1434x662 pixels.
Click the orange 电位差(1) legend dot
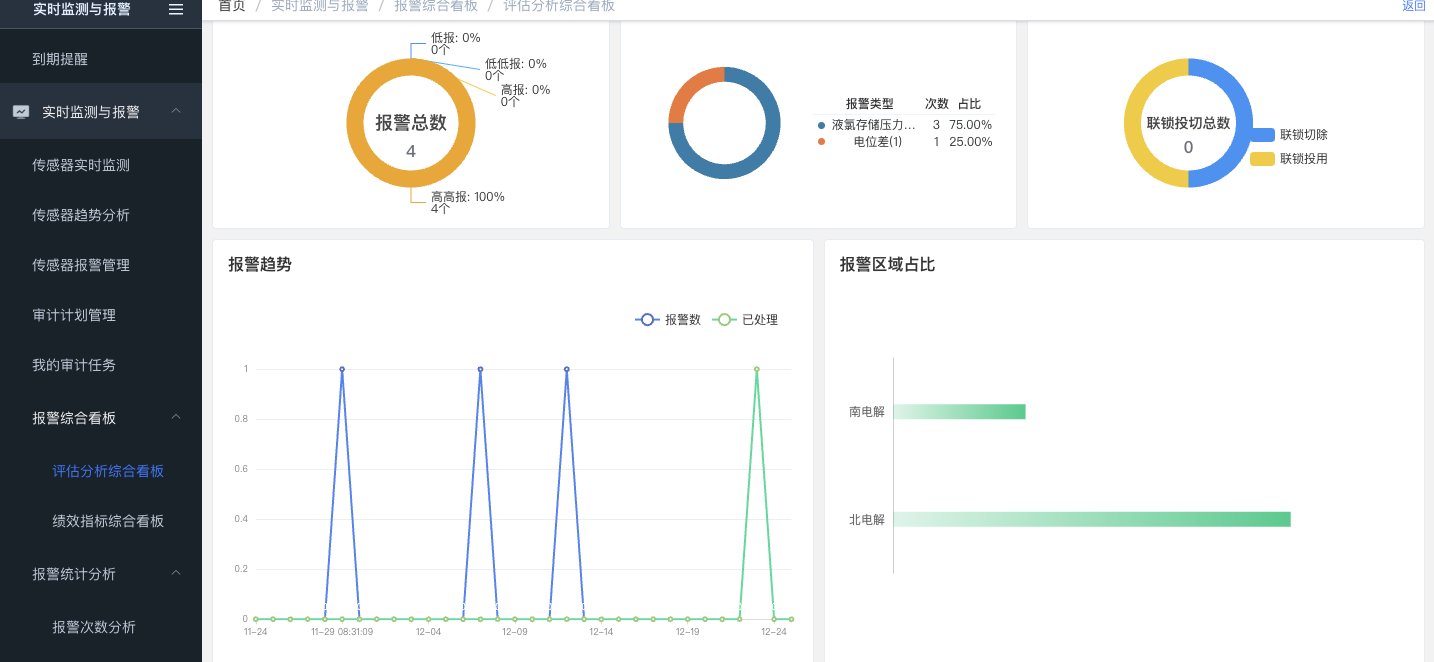pos(822,142)
